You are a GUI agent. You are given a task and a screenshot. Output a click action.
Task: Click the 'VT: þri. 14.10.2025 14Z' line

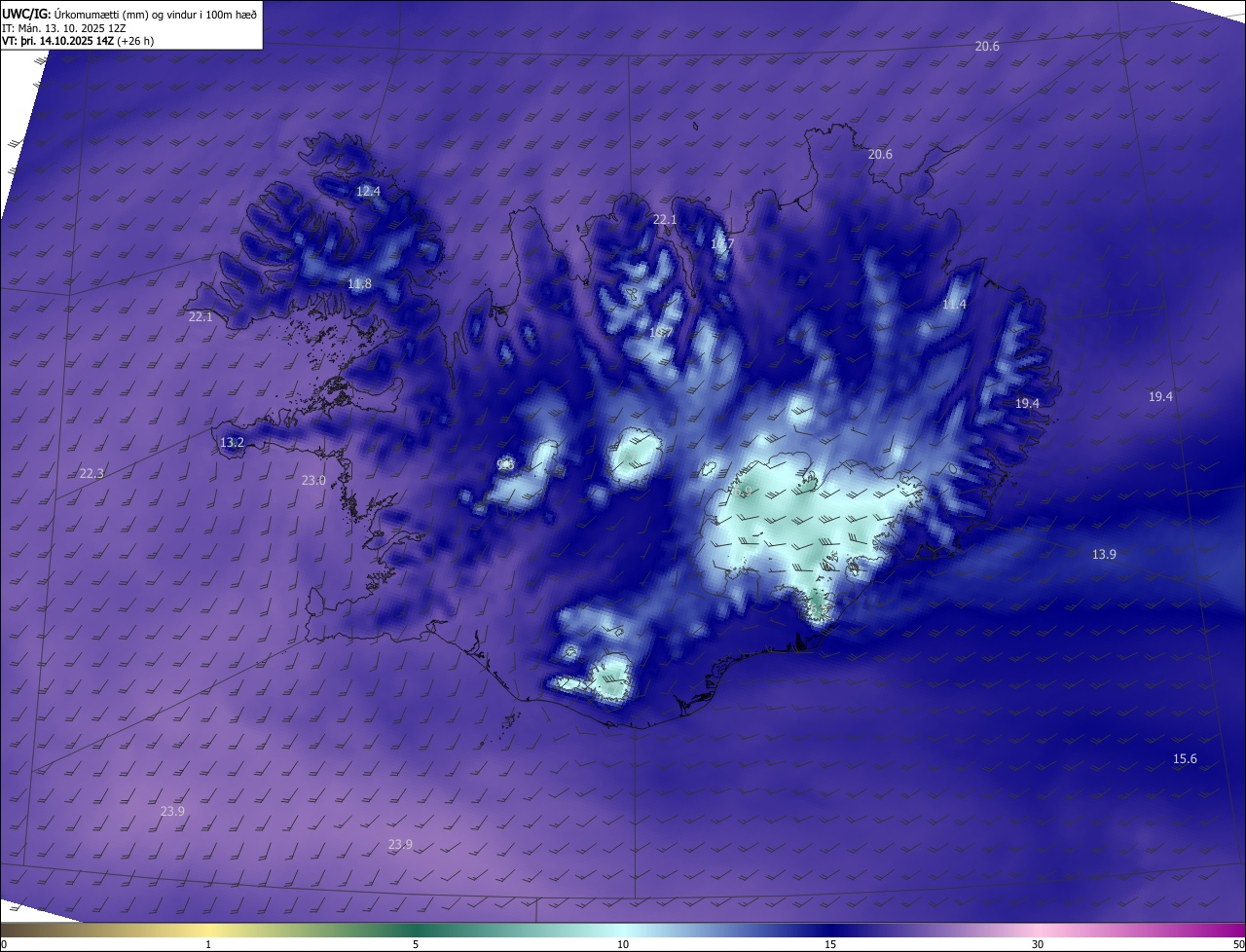coord(78,41)
